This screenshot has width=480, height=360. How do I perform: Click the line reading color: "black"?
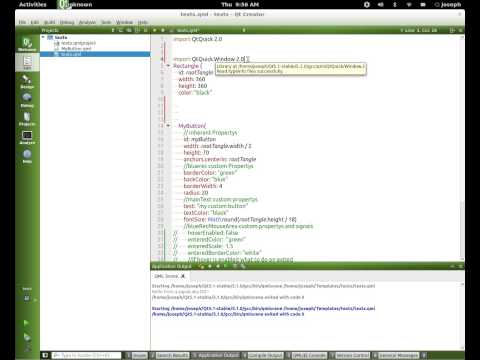(195, 92)
